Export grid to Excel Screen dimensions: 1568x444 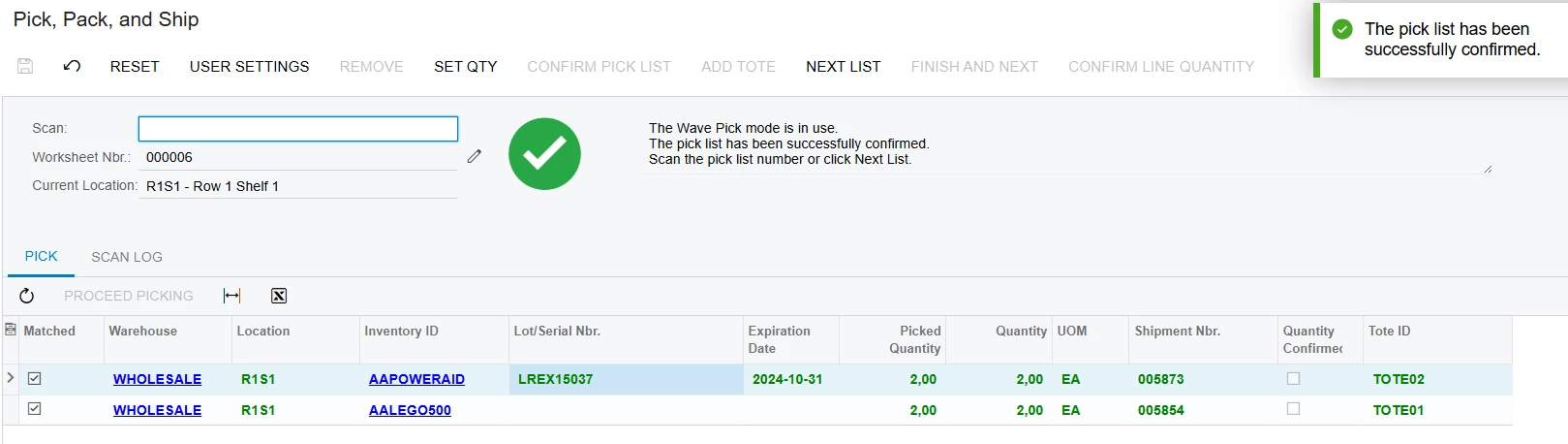click(279, 296)
